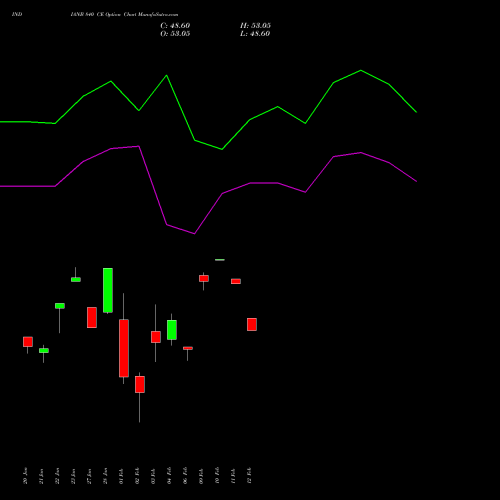Select the 22 Jan date label

[57, 476]
